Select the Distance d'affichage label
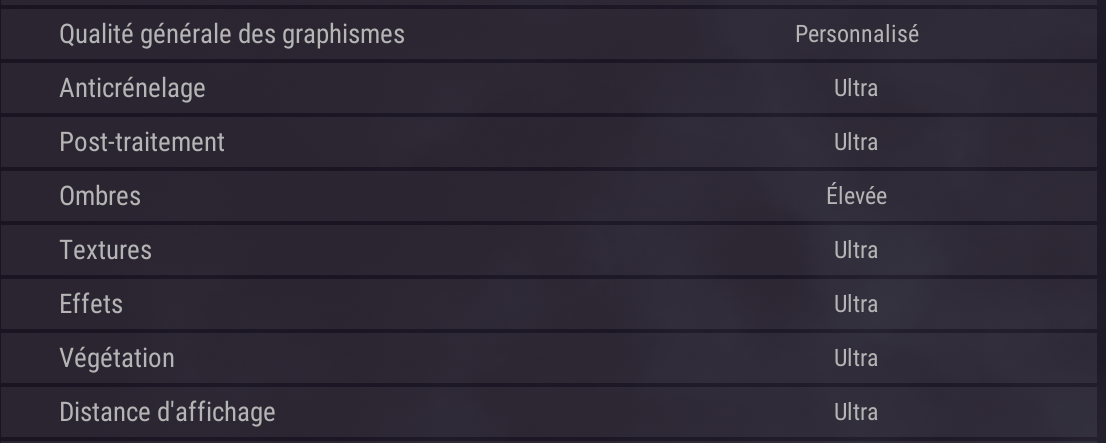This screenshot has width=1106, height=443. (x=167, y=412)
